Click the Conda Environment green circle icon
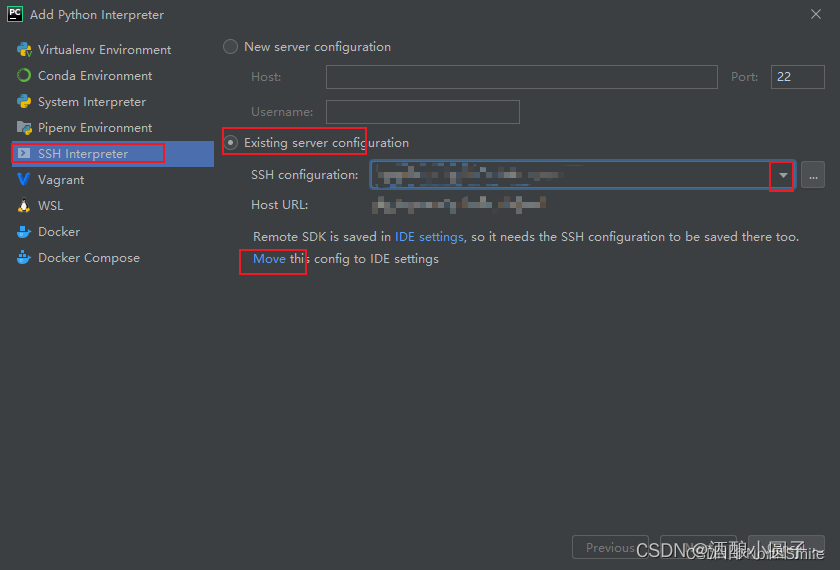This screenshot has height=570, width=840. coord(24,76)
